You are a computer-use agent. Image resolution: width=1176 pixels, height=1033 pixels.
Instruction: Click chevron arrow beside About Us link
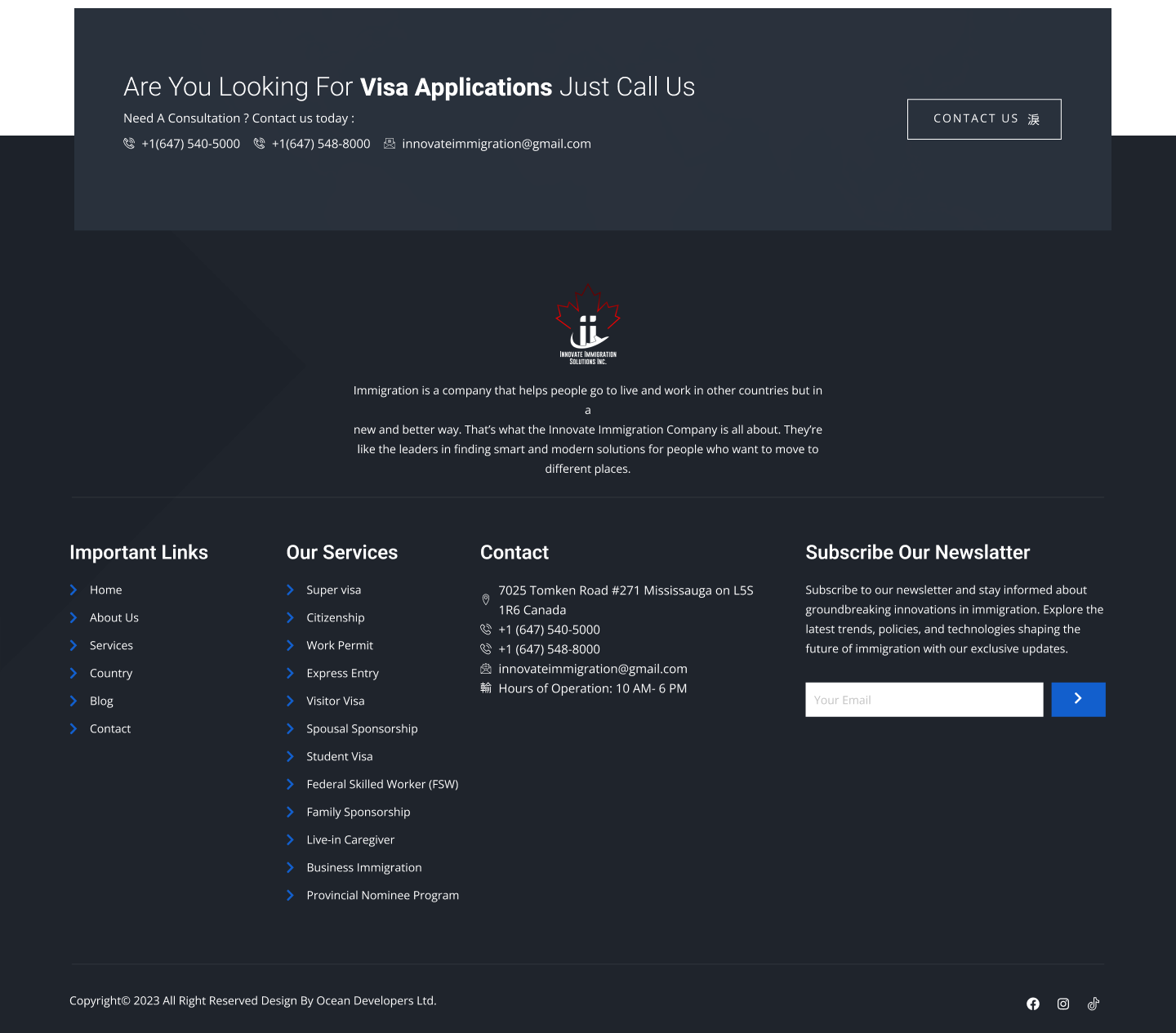pyautogui.click(x=73, y=617)
